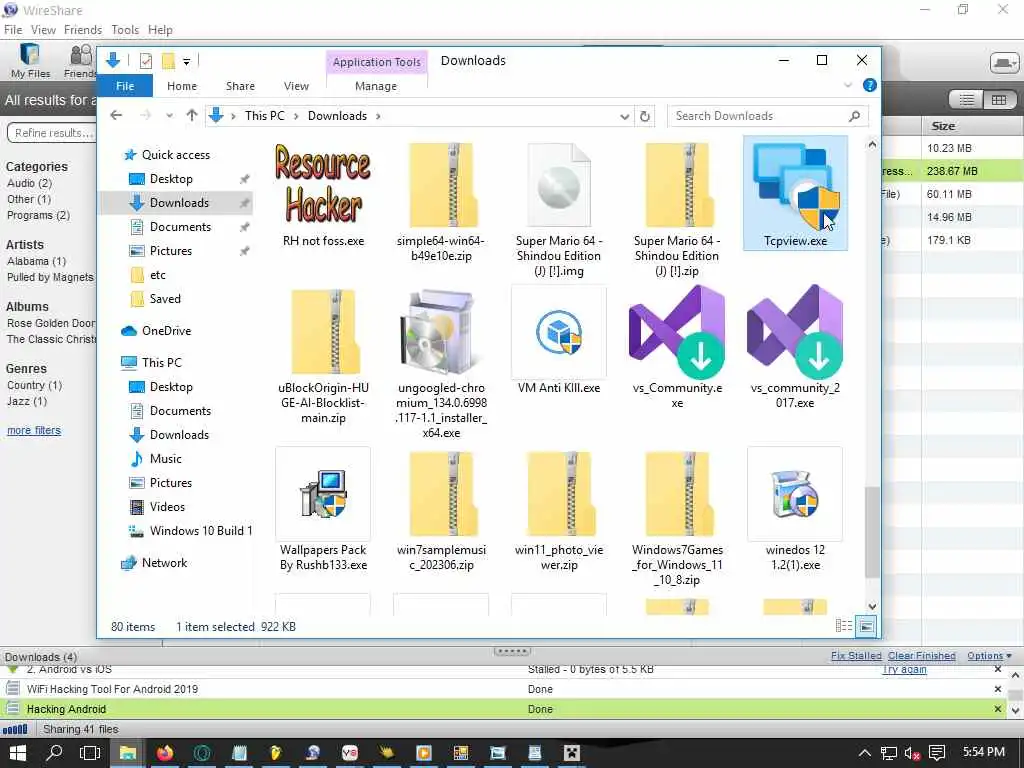
Task: Select win11_photo_viewer.zip archive
Action: pyautogui.click(x=558, y=510)
